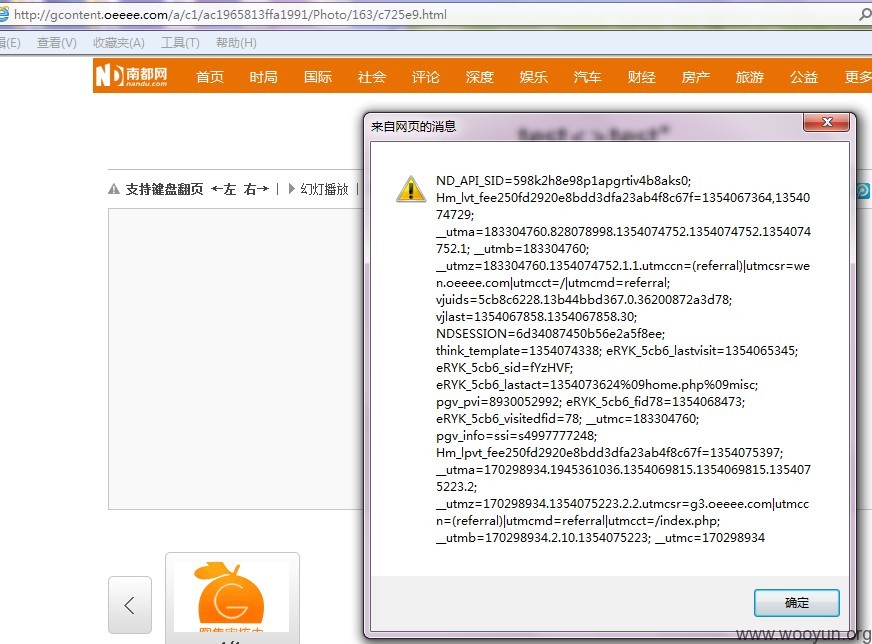Click 确定 to dismiss the message dialog
Screen dimensions: 872x644
[x=796, y=603]
